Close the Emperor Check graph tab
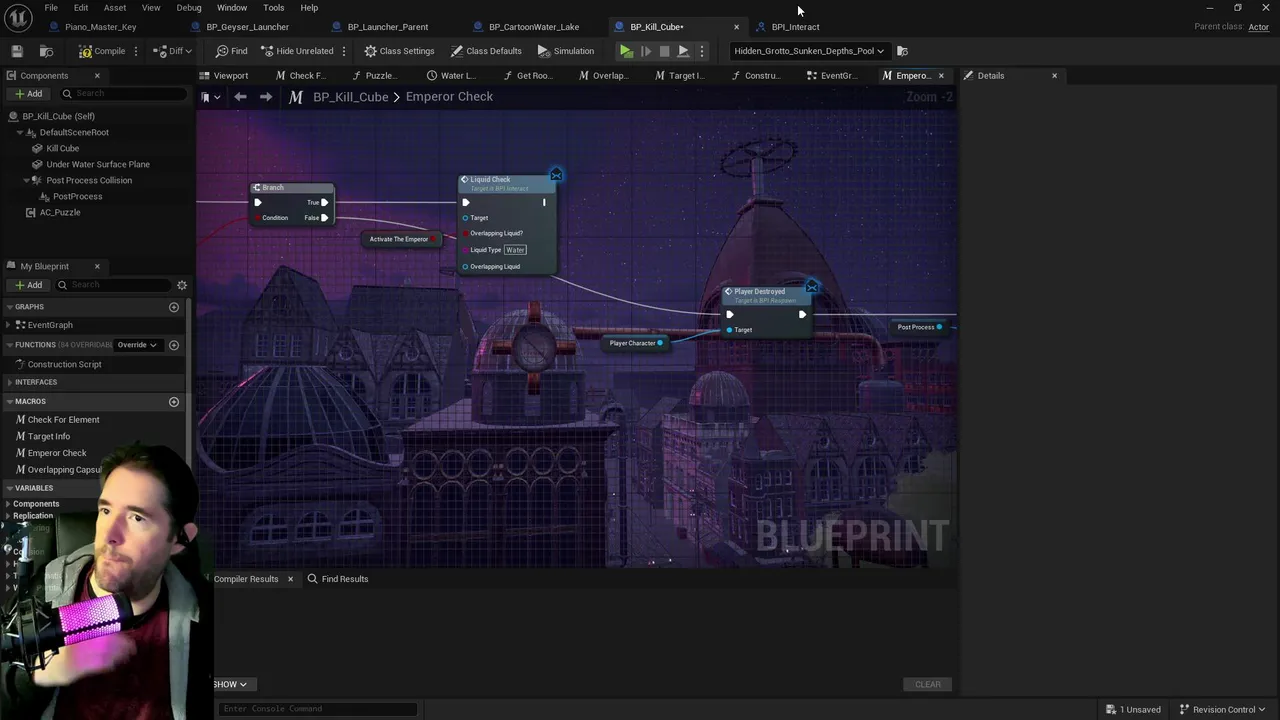The image size is (1280, 720). coord(941,76)
